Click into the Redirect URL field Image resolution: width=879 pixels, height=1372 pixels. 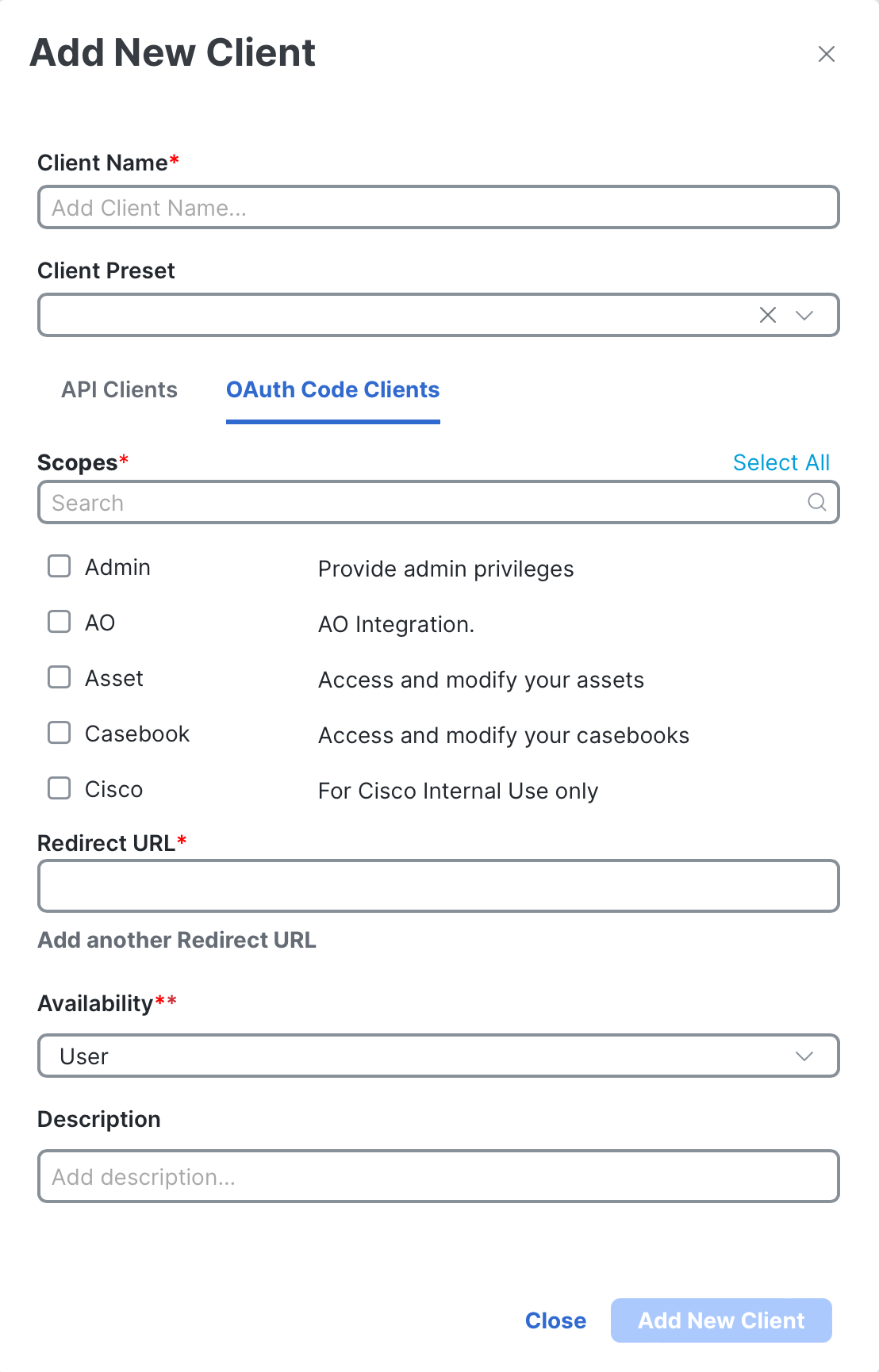click(438, 886)
